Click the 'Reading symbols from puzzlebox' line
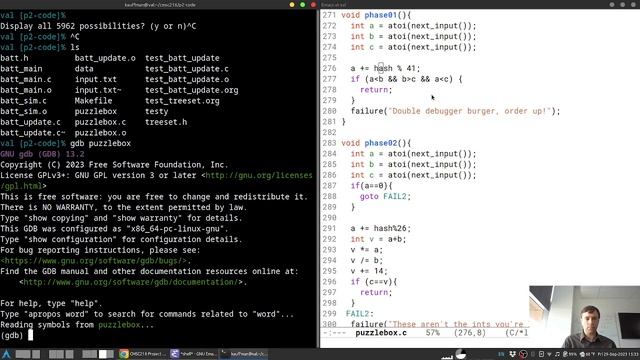The width and height of the screenshot is (640, 360). (x=77, y=325)
